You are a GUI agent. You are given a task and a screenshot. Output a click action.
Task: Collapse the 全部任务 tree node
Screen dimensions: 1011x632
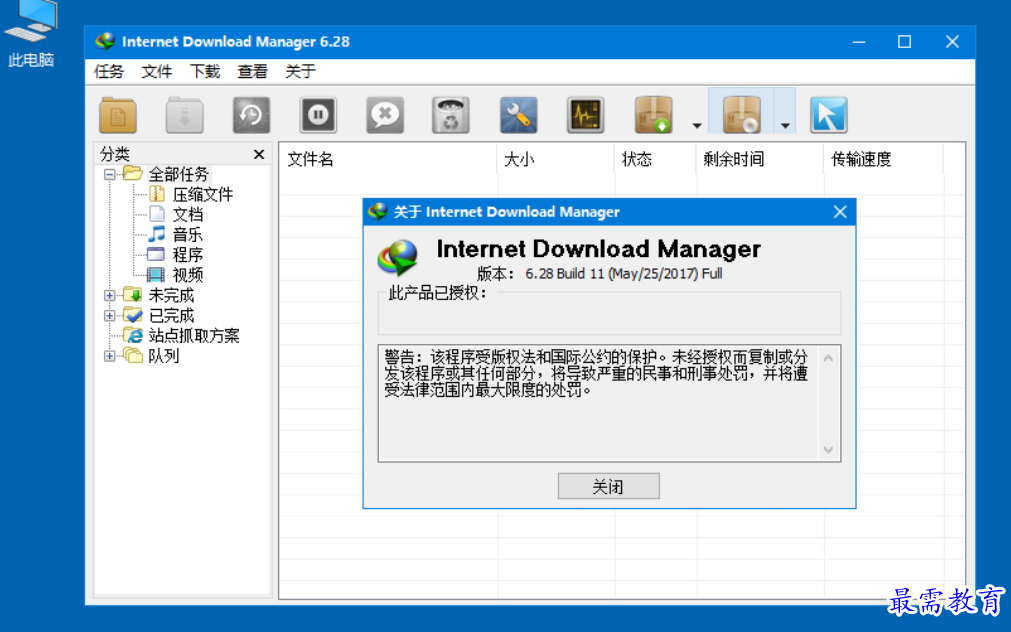click(x=110, y=174)
